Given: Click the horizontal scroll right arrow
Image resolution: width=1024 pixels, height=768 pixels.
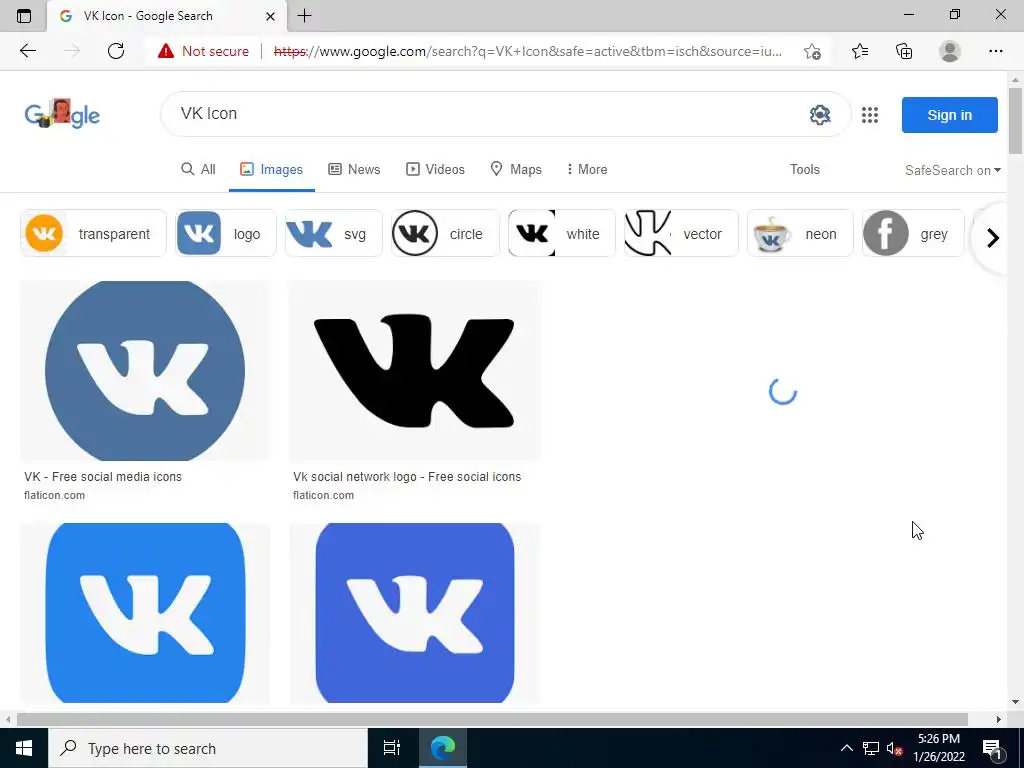Looking at the screenshot, I should coord(999,719).
